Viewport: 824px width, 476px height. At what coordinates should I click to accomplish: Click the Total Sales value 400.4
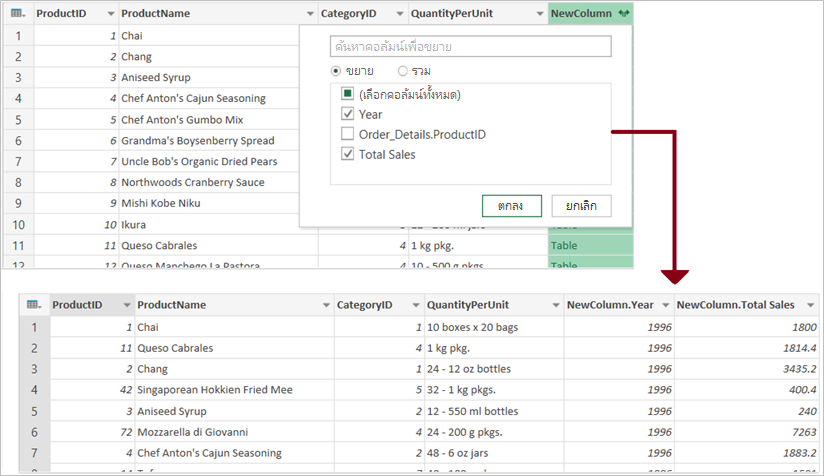746,390
